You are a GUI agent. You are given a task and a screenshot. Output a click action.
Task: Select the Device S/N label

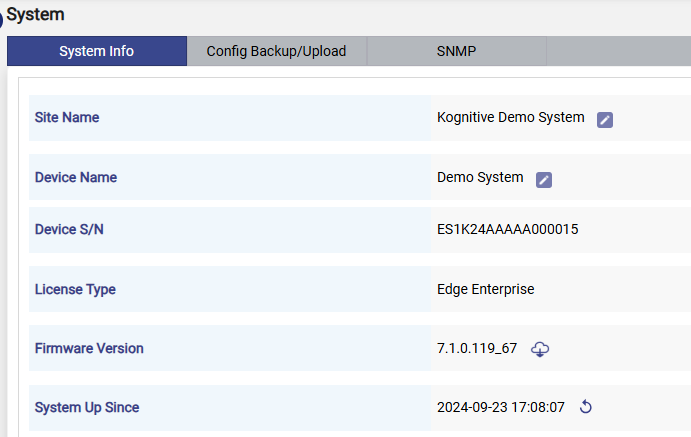click(69, 230)
